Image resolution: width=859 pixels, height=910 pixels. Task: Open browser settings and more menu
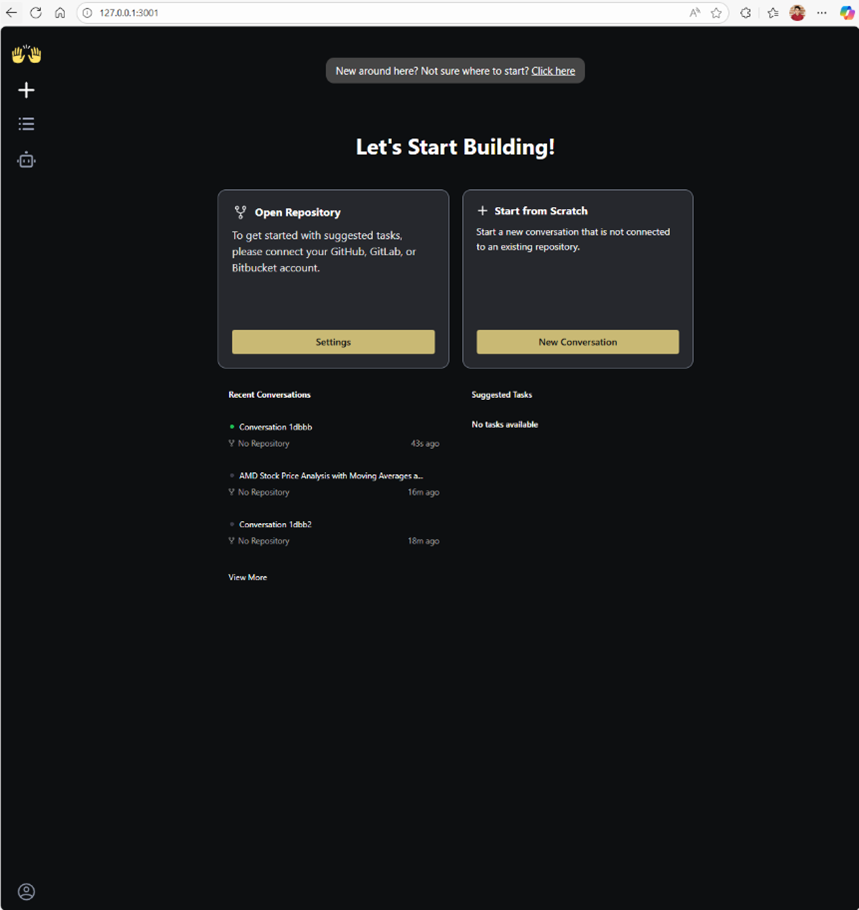822,13
